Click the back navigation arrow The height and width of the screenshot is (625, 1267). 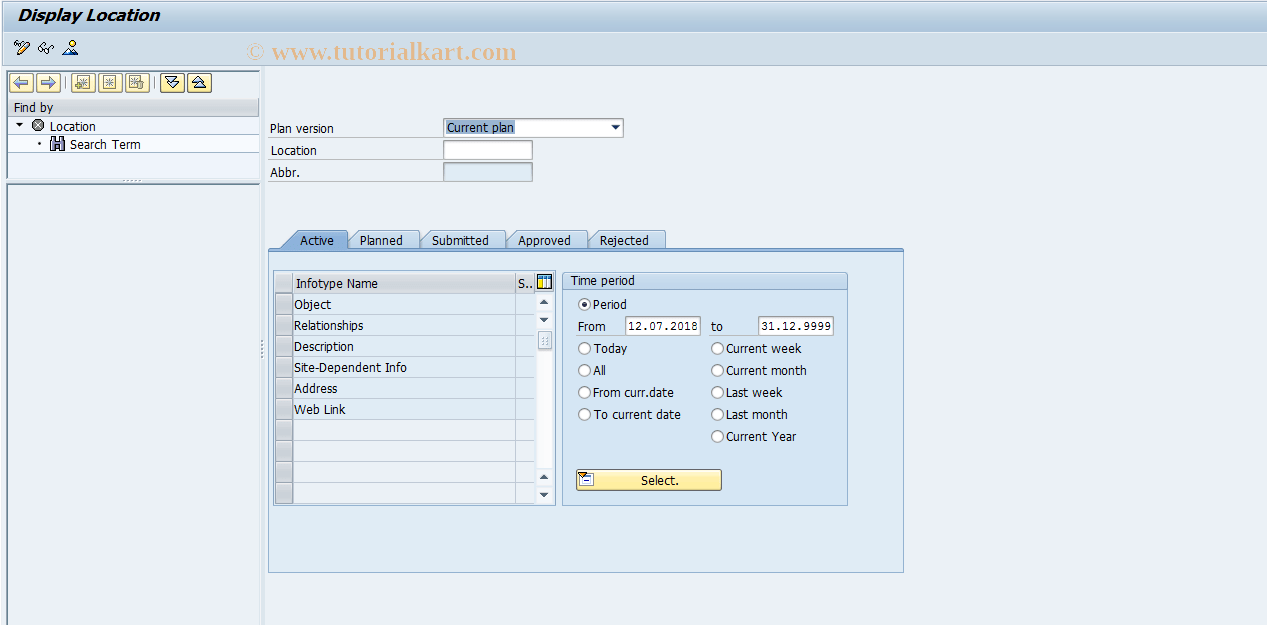point(21,82)
